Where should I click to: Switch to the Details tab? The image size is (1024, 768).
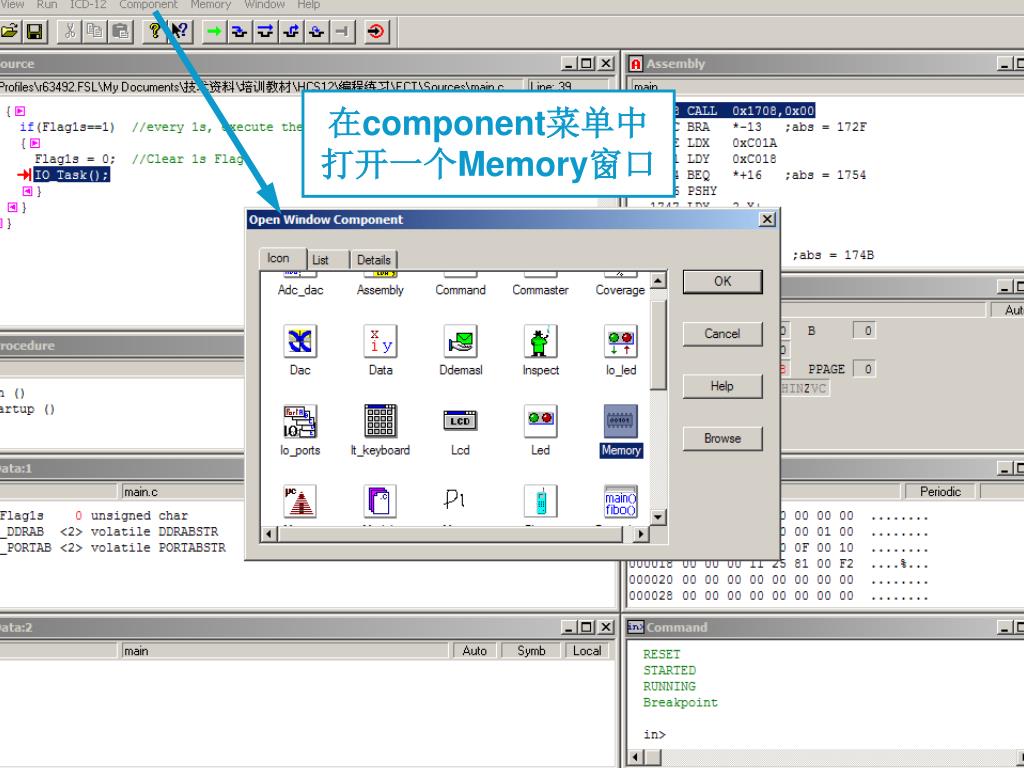click(x=374, y=260)
